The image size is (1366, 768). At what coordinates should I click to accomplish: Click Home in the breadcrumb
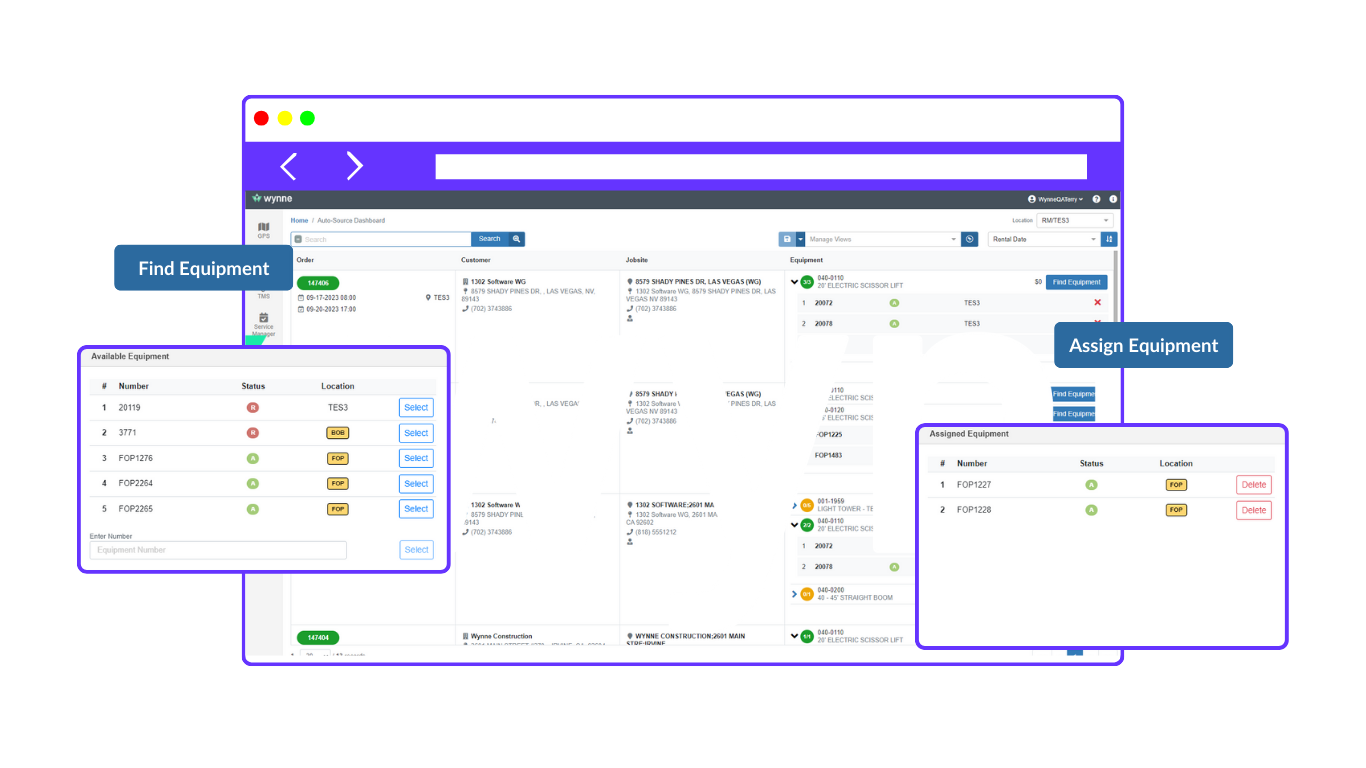pos(299,220)
